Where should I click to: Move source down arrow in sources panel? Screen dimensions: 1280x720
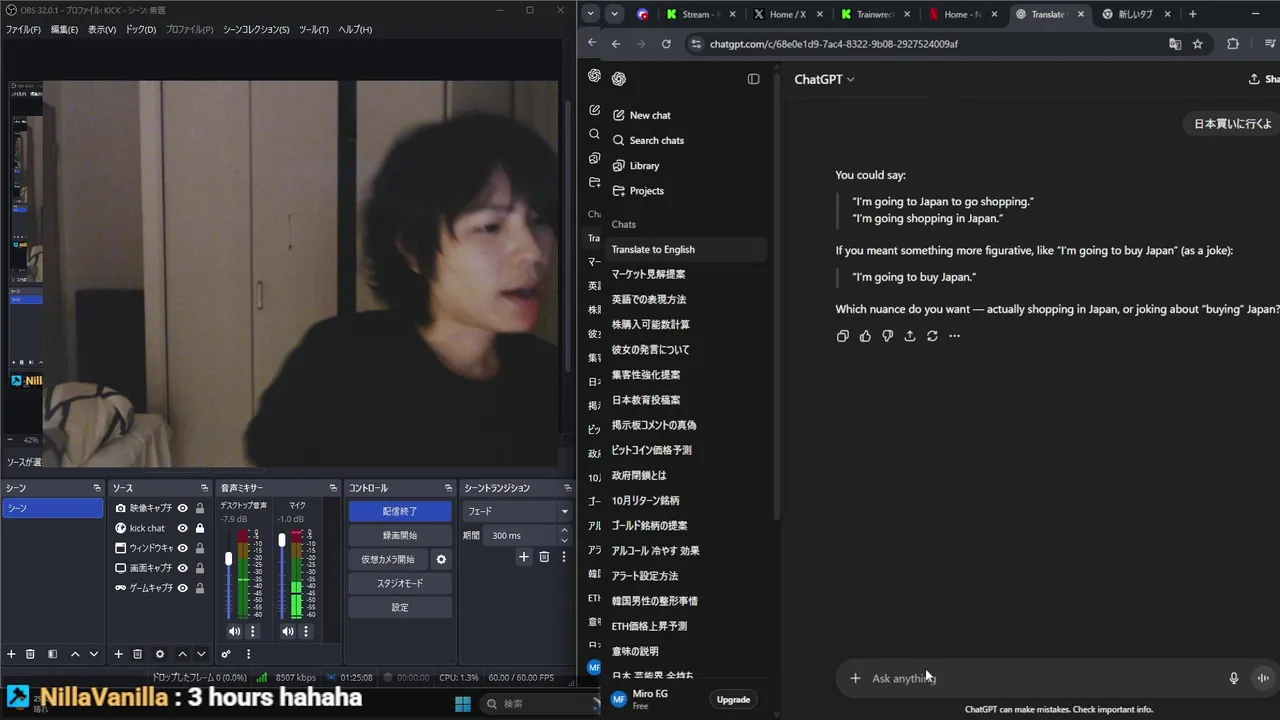coord(201,654)
